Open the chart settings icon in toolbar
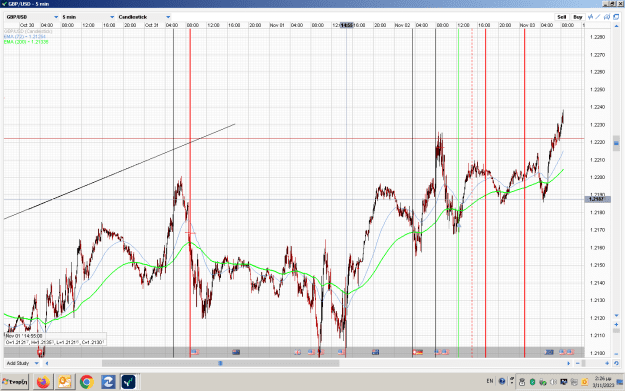 (x=607, y=17)
